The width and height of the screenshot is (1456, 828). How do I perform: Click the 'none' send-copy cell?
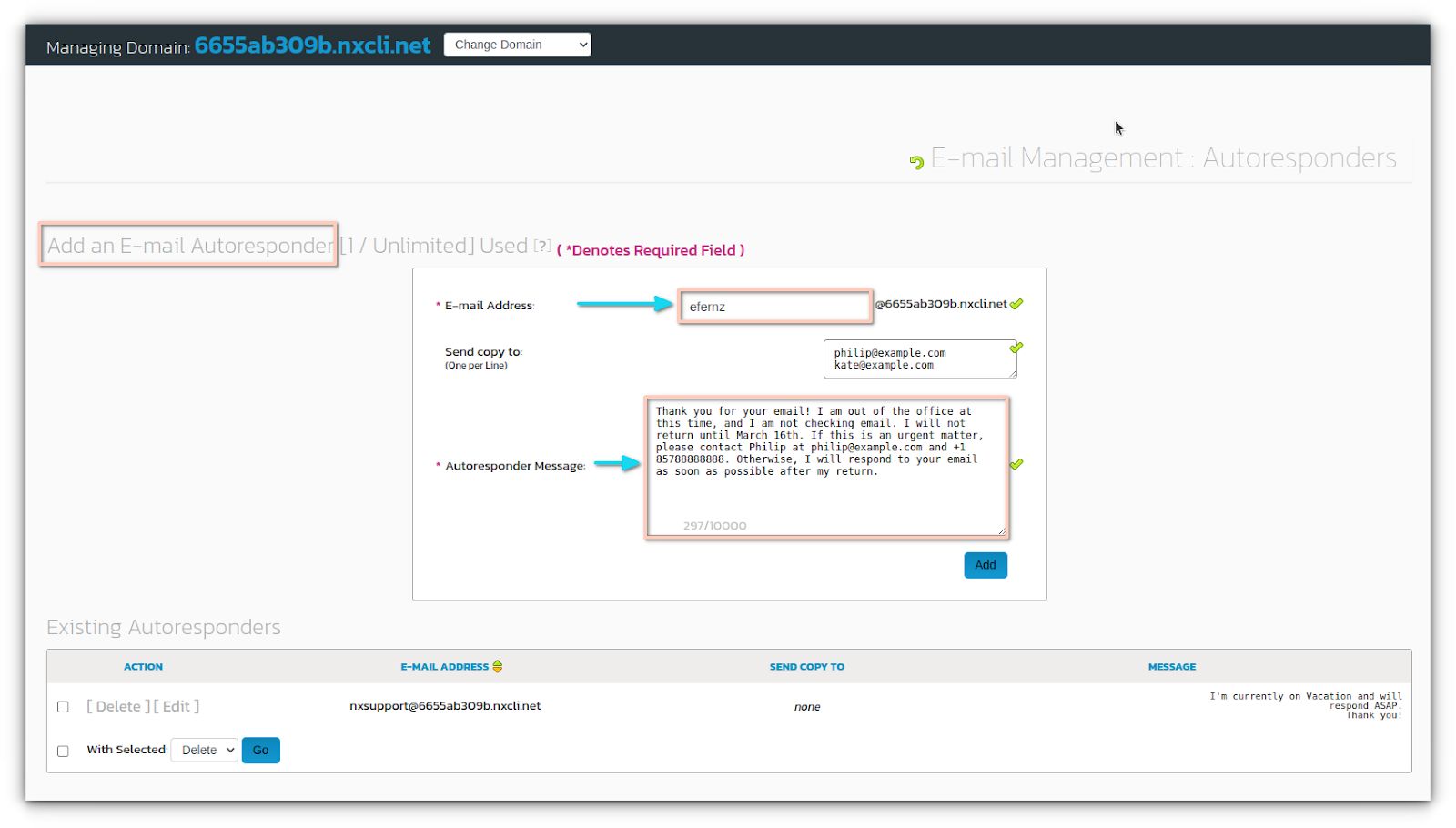click(x=807, y=707)
